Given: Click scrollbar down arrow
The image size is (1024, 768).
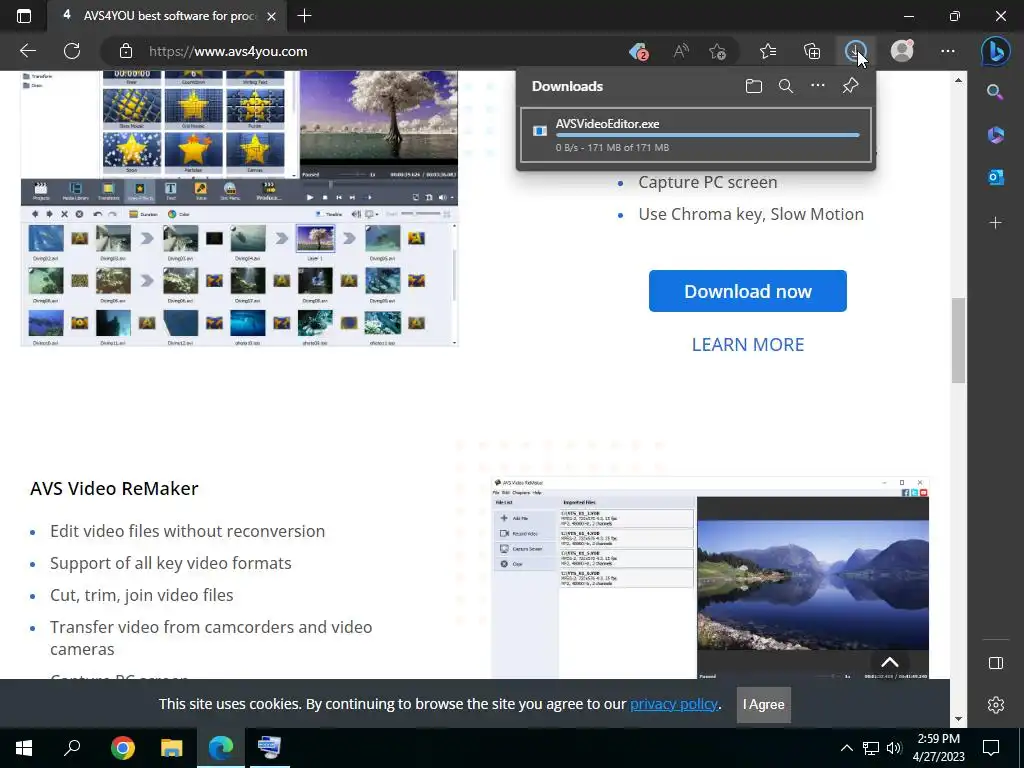Looking at the screenshot, I should pos(958,719).
